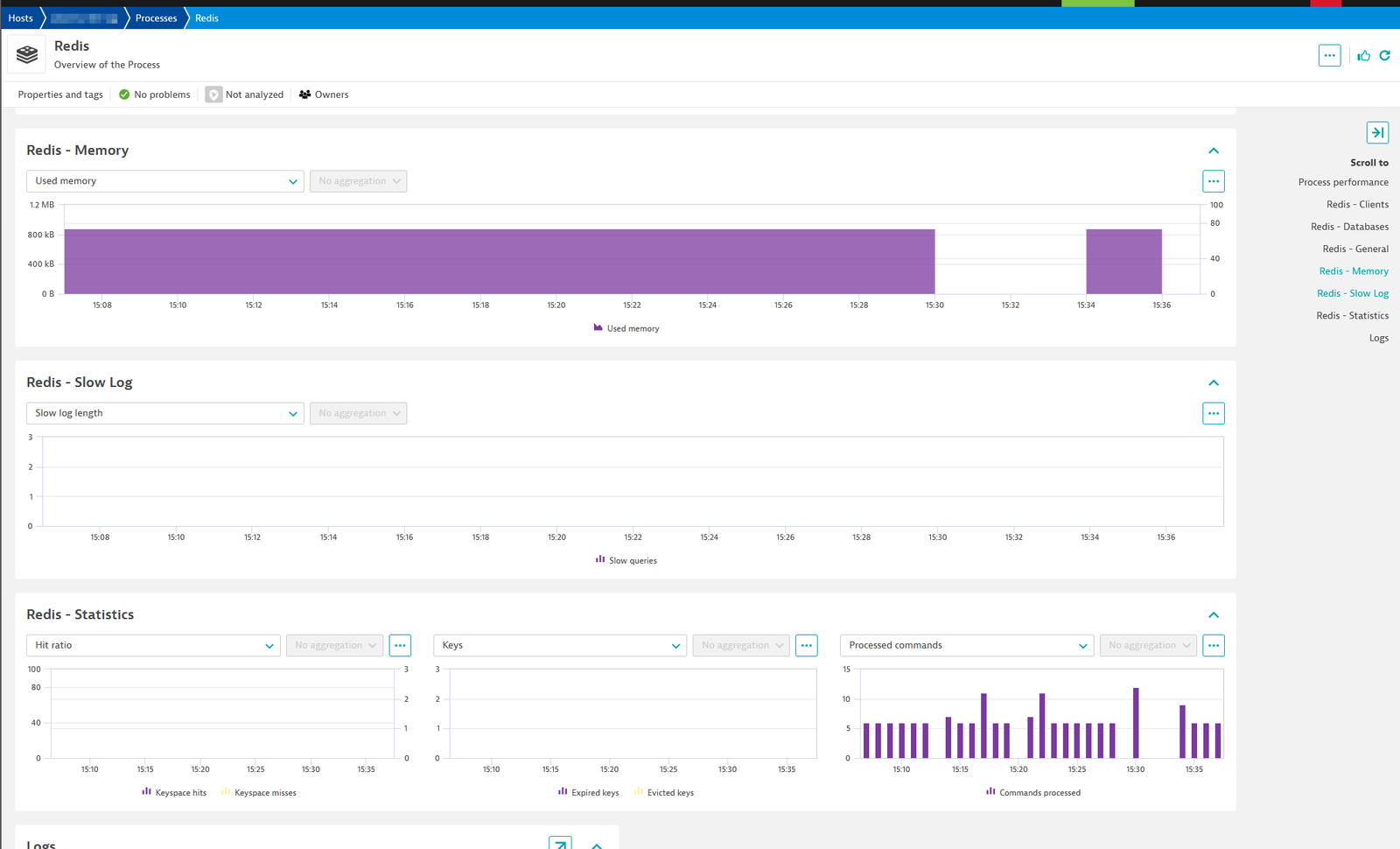This screenshot has height=849, width=1400.
Task: Open the Keys metric dropdown
Action: point(560,645)
